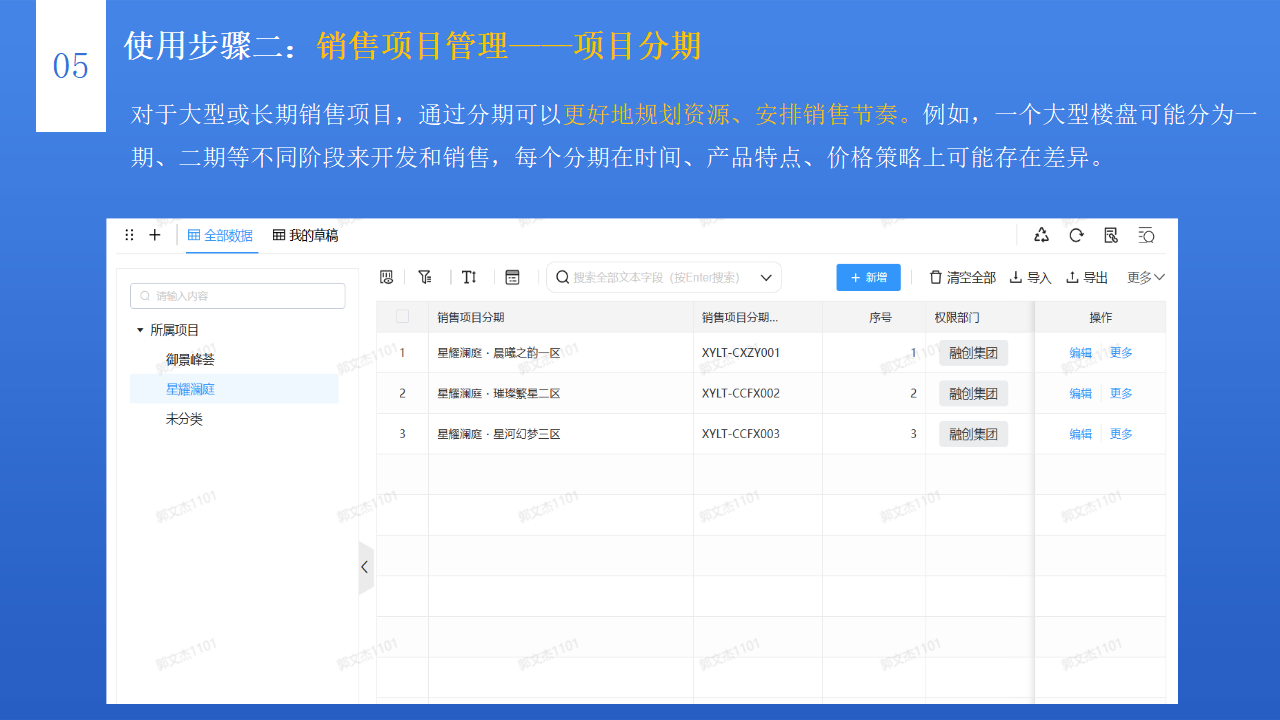Click the grid handle icon beside the plus

coord(128,235)
